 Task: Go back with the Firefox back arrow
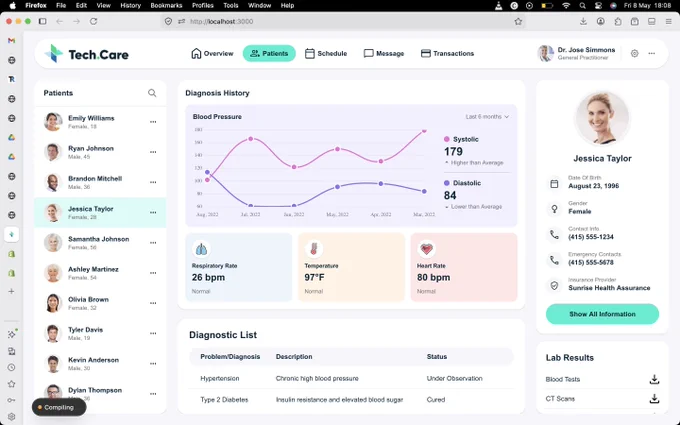tap(59, 21)
